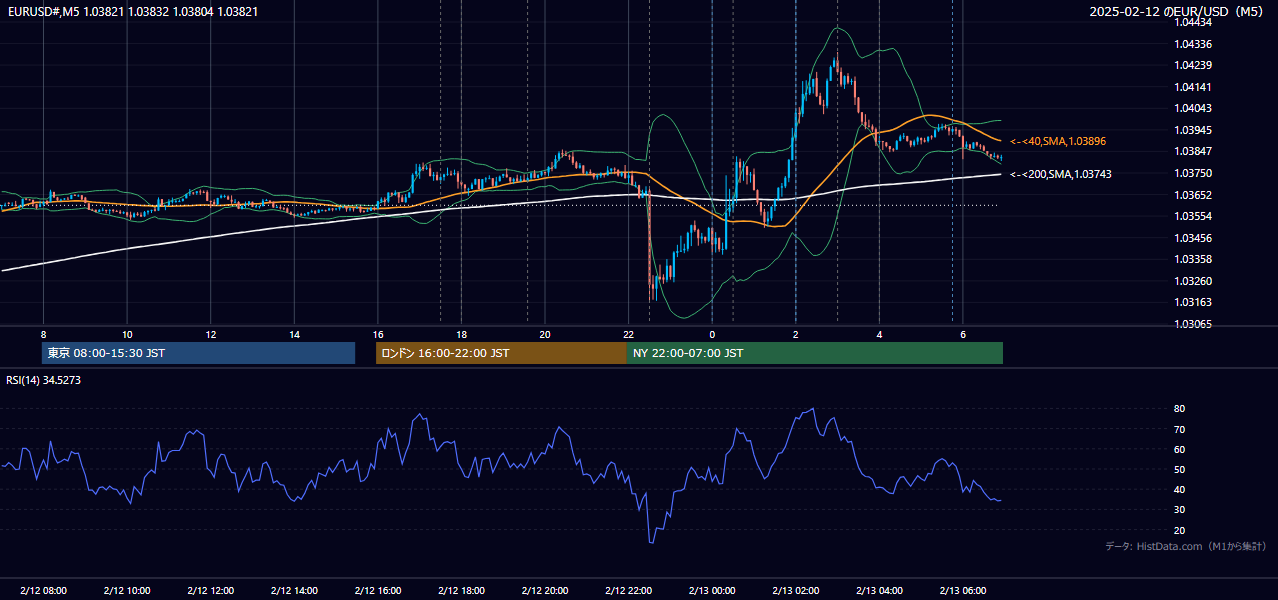
Task: Click price axis value 1.04239
Action: pyautogui.click(x=1193, y=65)
